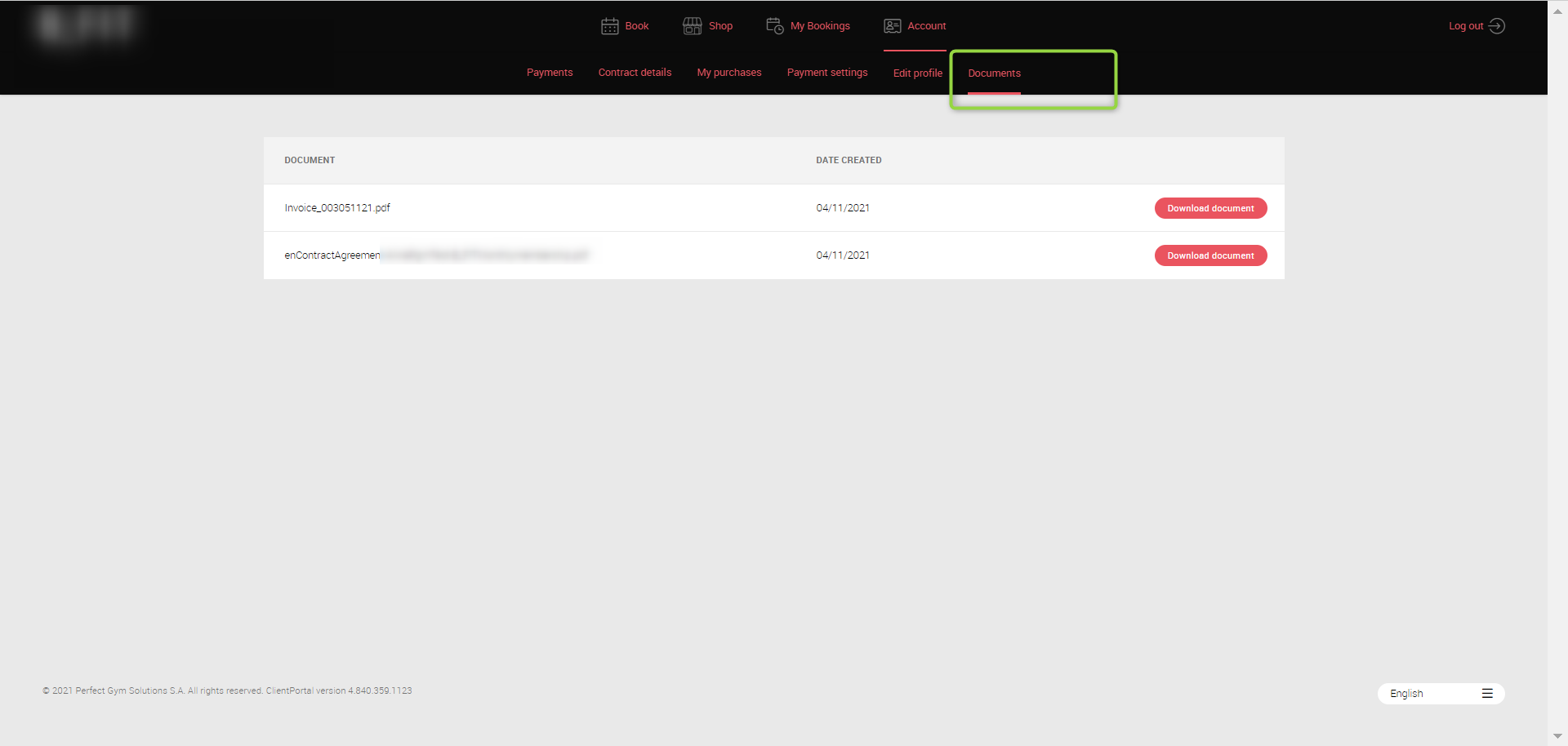This screenshot has height=746, width=1568.
Task: Click the My Bookings calendar-clock icon
Action: coord(774,26)
